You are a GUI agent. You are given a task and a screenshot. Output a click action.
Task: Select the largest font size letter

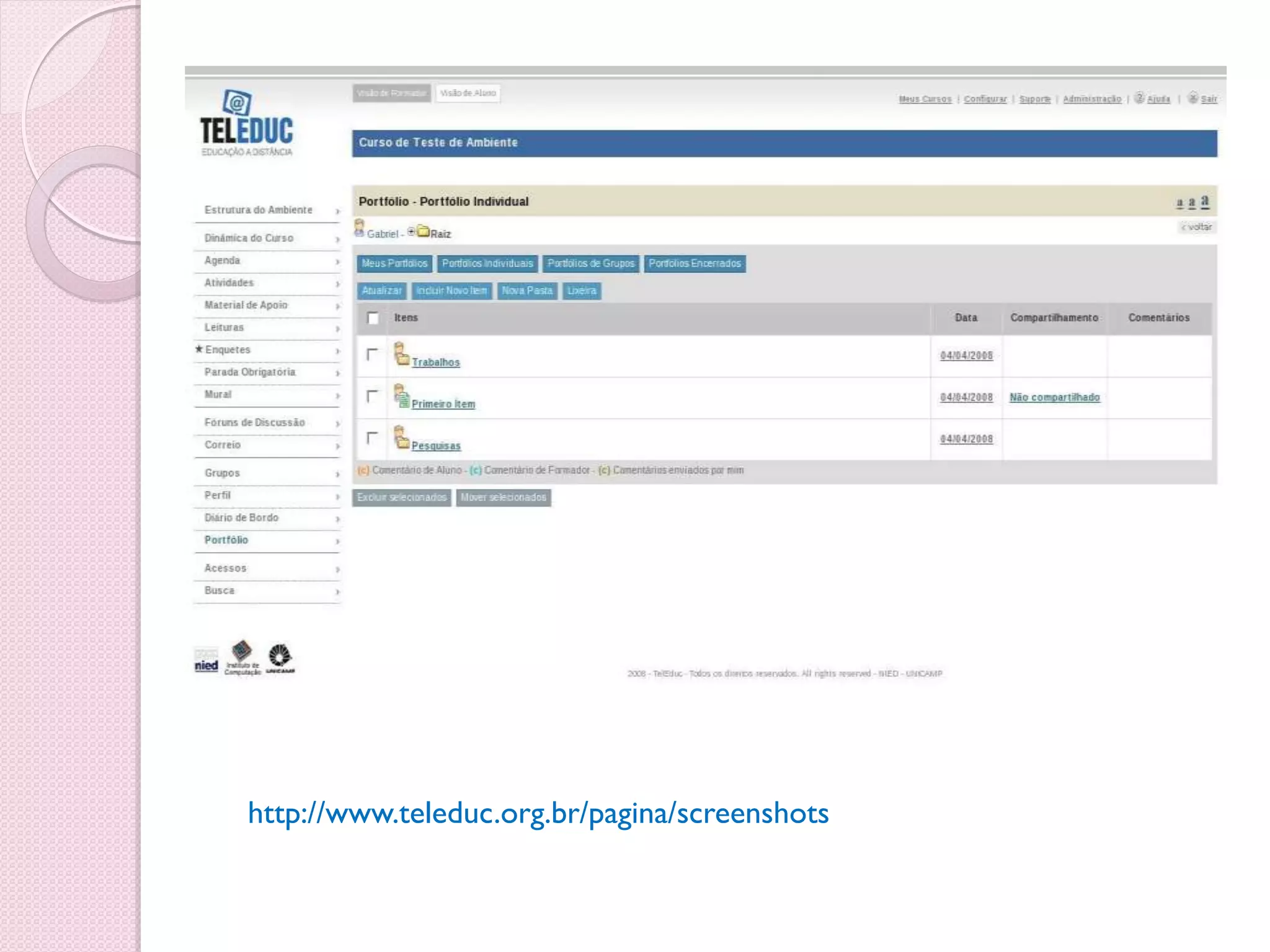click(x=1205, y=201)
